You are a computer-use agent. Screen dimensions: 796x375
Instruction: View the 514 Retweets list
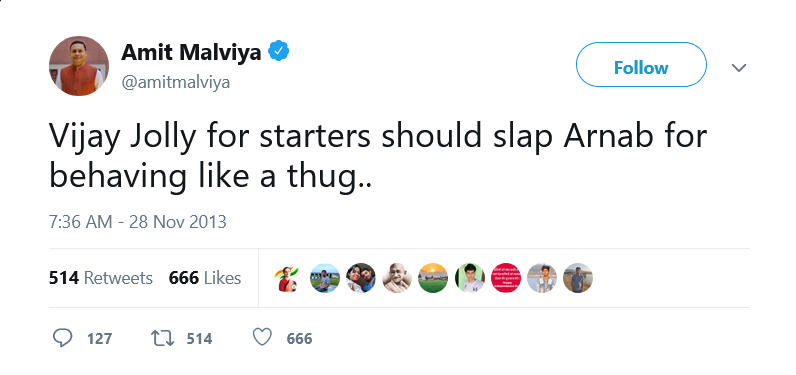coord(101,278)
